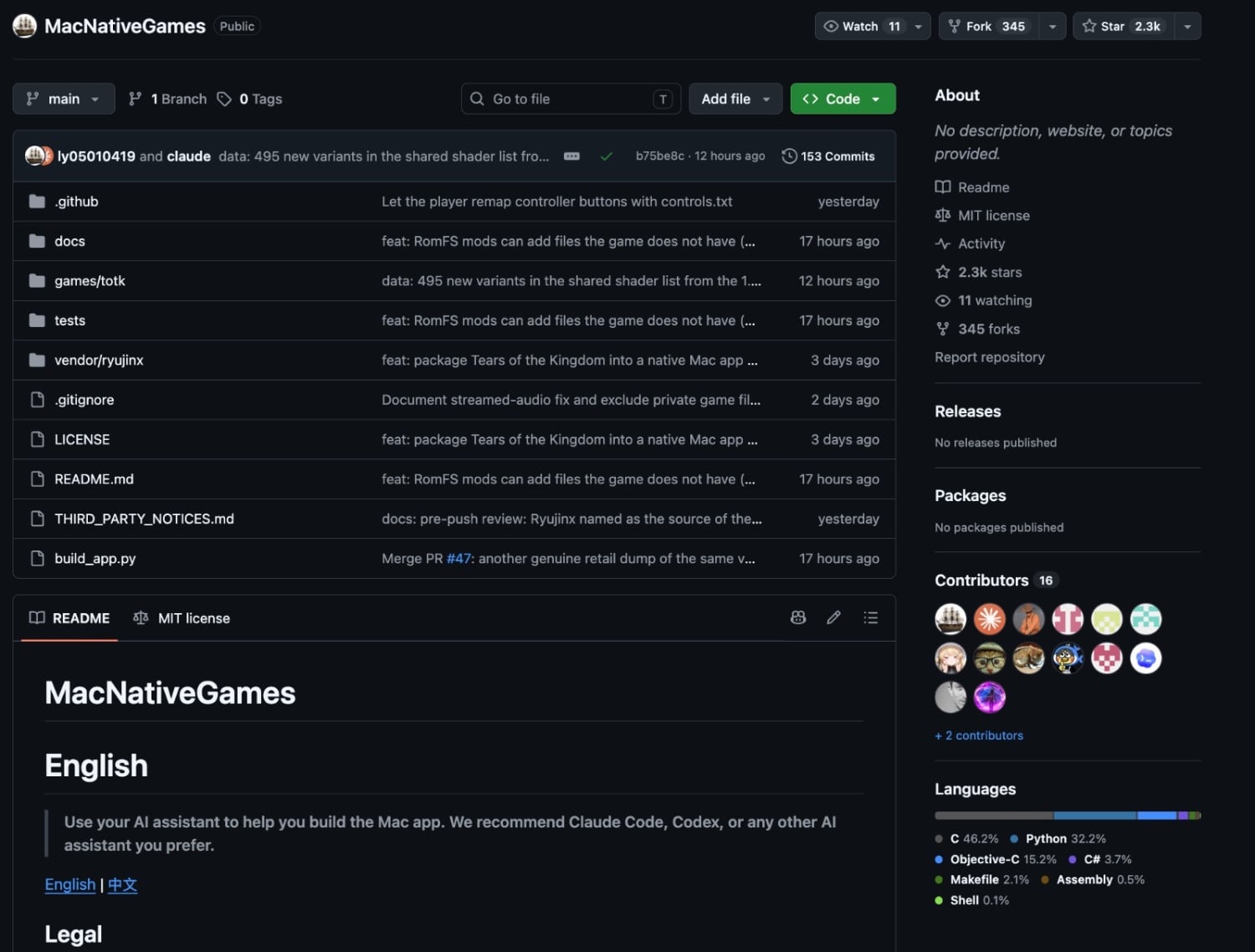The width and height of the screenshot is (1255, 952).
Task: Open the 0 Tags list
Action: coord(249,99)
